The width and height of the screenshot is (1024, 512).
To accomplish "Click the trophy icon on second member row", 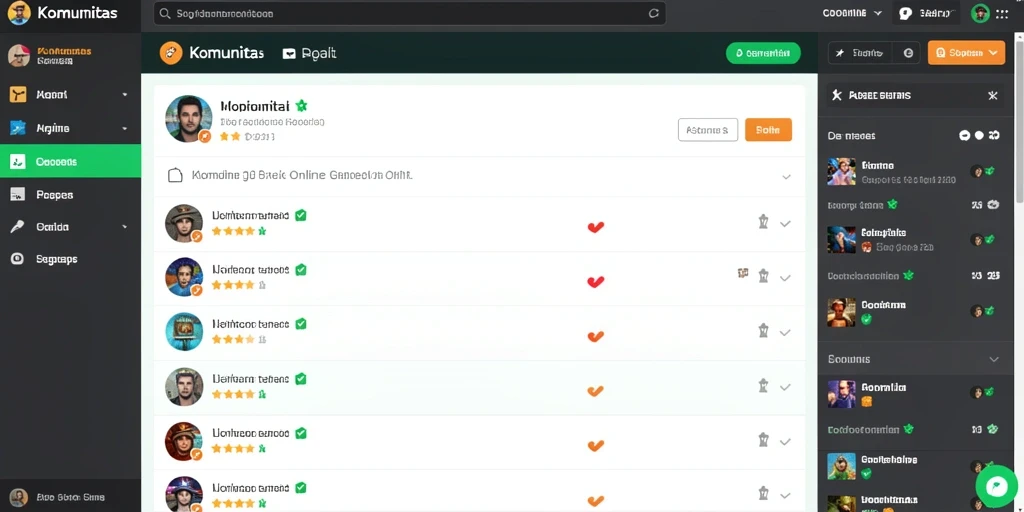I will pyautogui.click(x=763, y=276).
